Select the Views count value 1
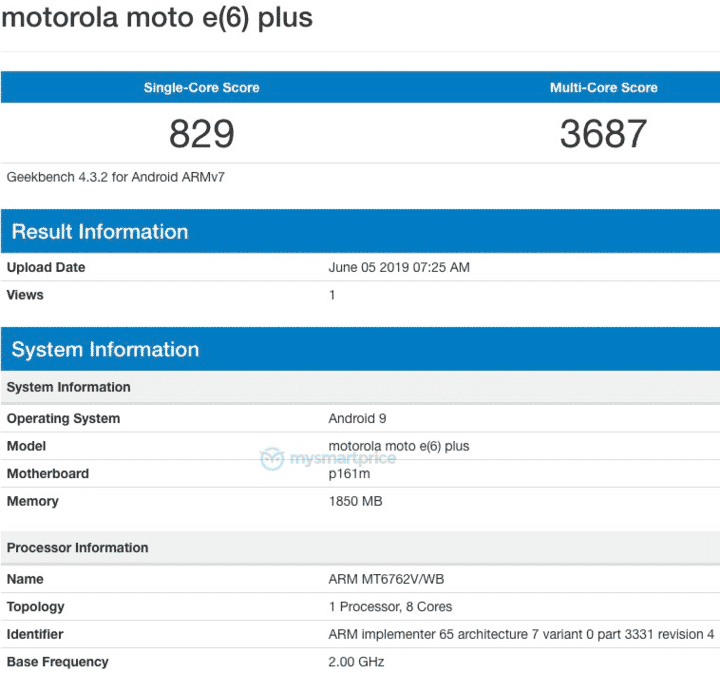Image resolution: width=720 pixels, height=673 pixels. click(x=332, y=295)
